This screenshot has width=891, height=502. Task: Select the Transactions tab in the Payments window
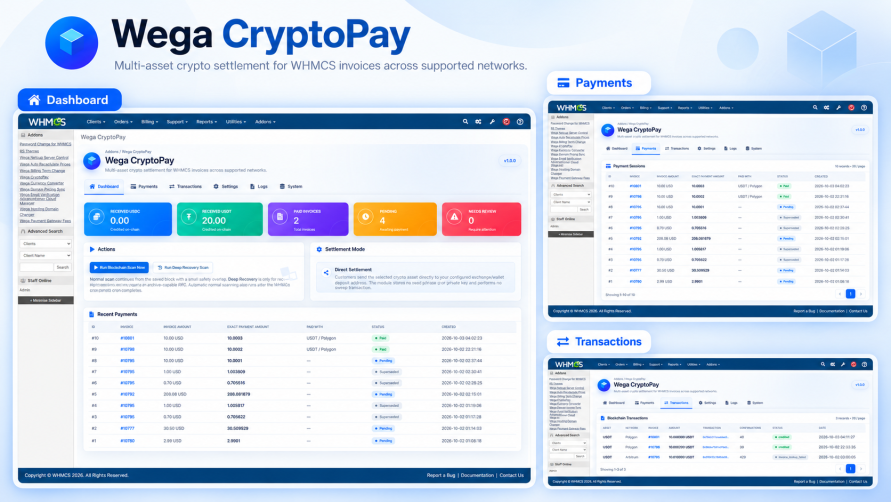(677, 148)
